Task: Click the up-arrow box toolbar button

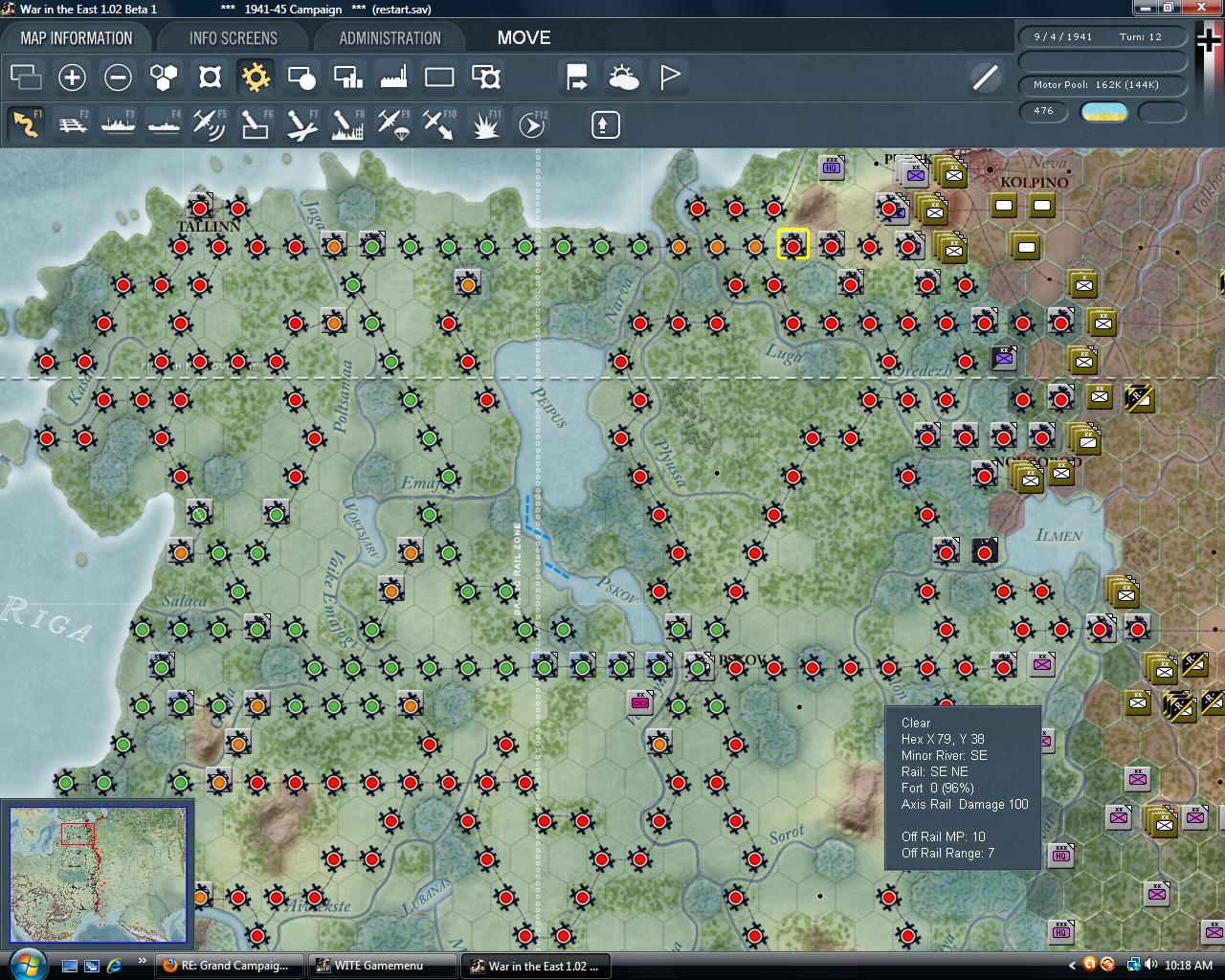Action: point(606,124)
